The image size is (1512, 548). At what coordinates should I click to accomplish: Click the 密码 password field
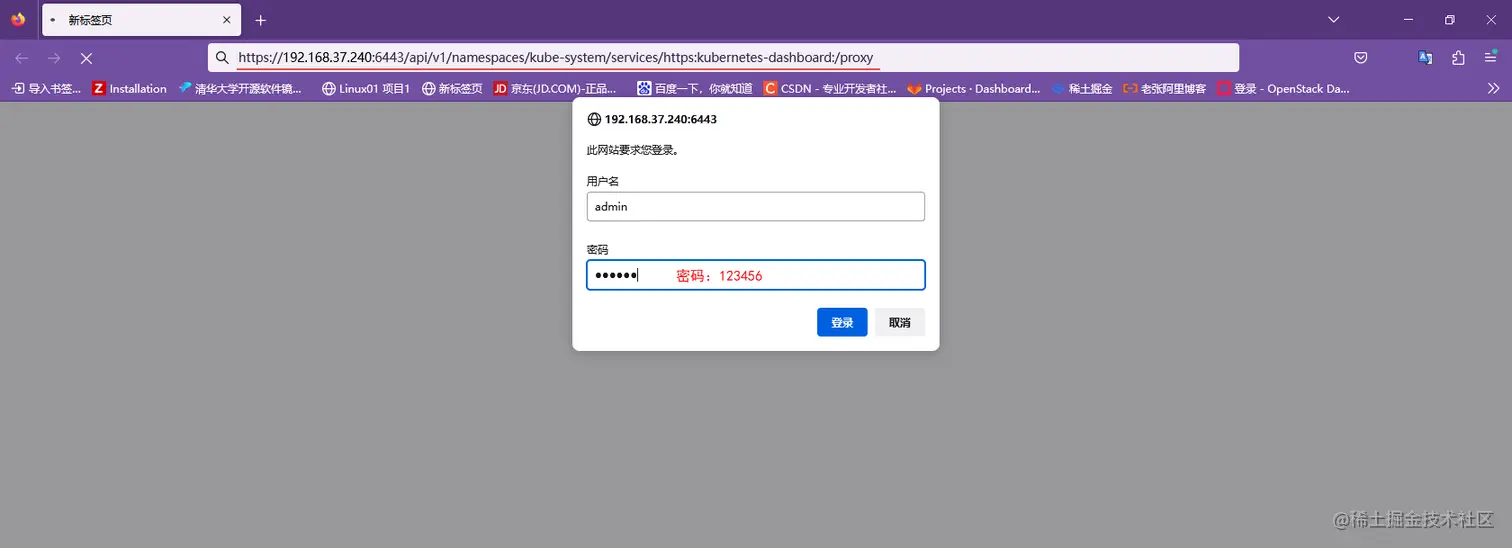click(x=755, y=275)
